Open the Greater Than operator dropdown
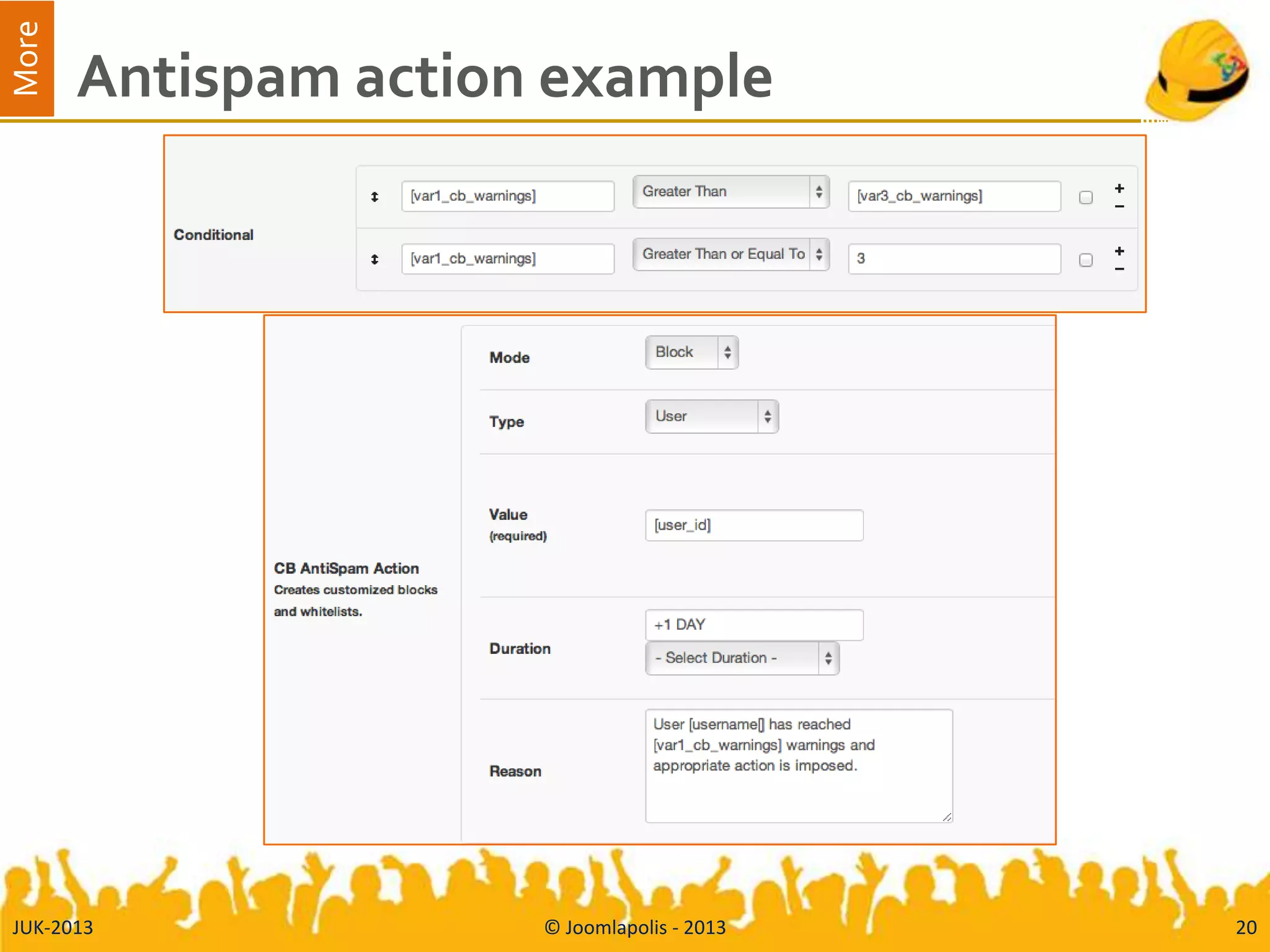1270x952 pixels. tap(731, 192)
